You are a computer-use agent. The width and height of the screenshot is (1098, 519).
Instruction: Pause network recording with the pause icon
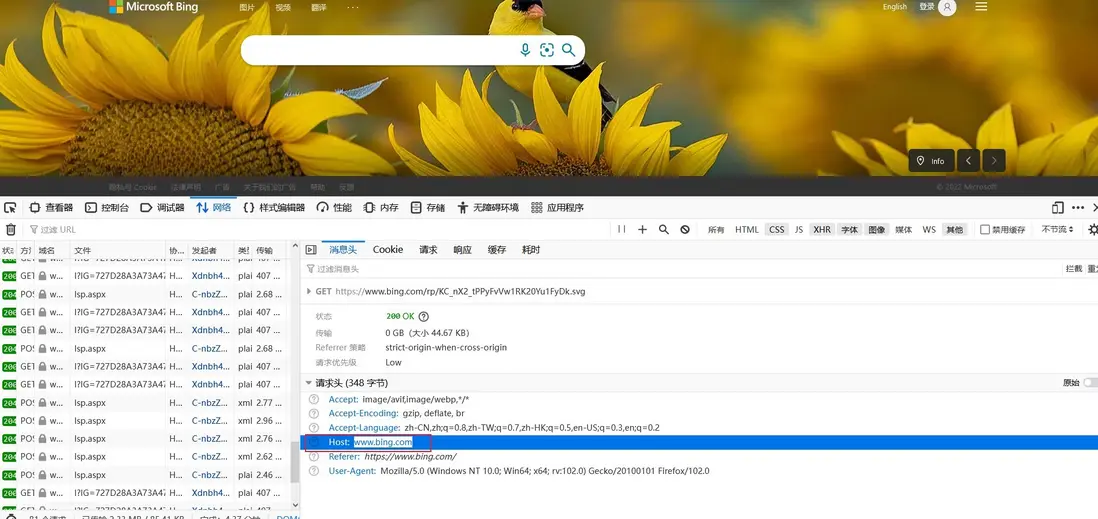[621, 229]
